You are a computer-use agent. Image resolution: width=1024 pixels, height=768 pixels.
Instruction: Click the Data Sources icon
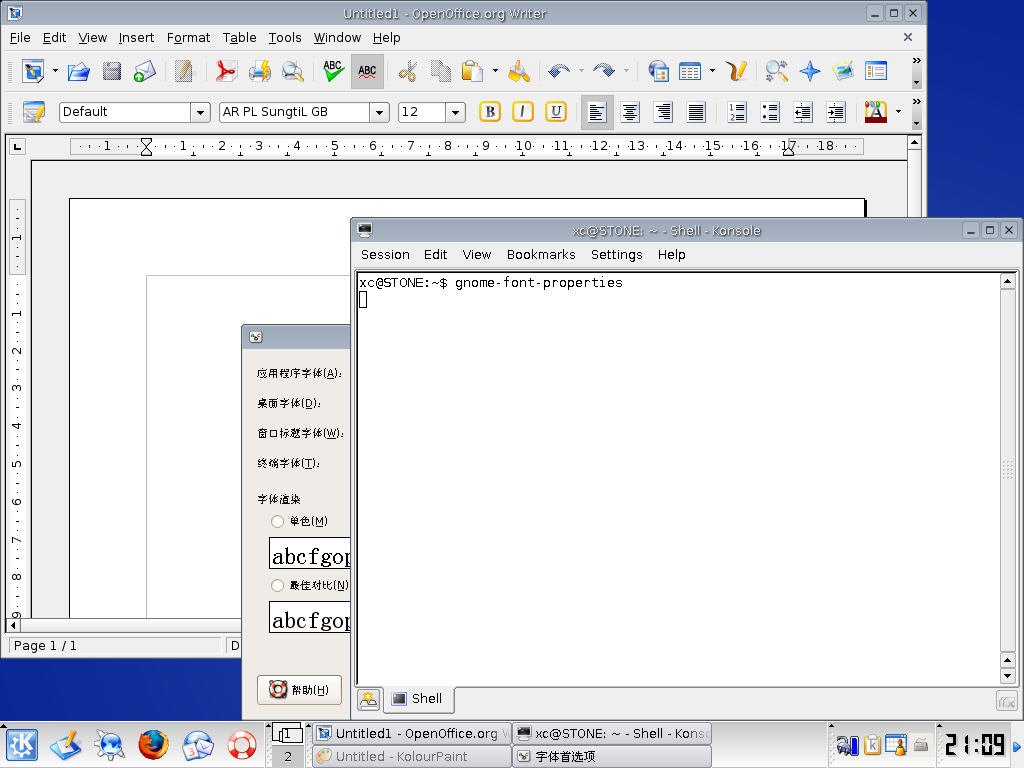click(876, 71)
